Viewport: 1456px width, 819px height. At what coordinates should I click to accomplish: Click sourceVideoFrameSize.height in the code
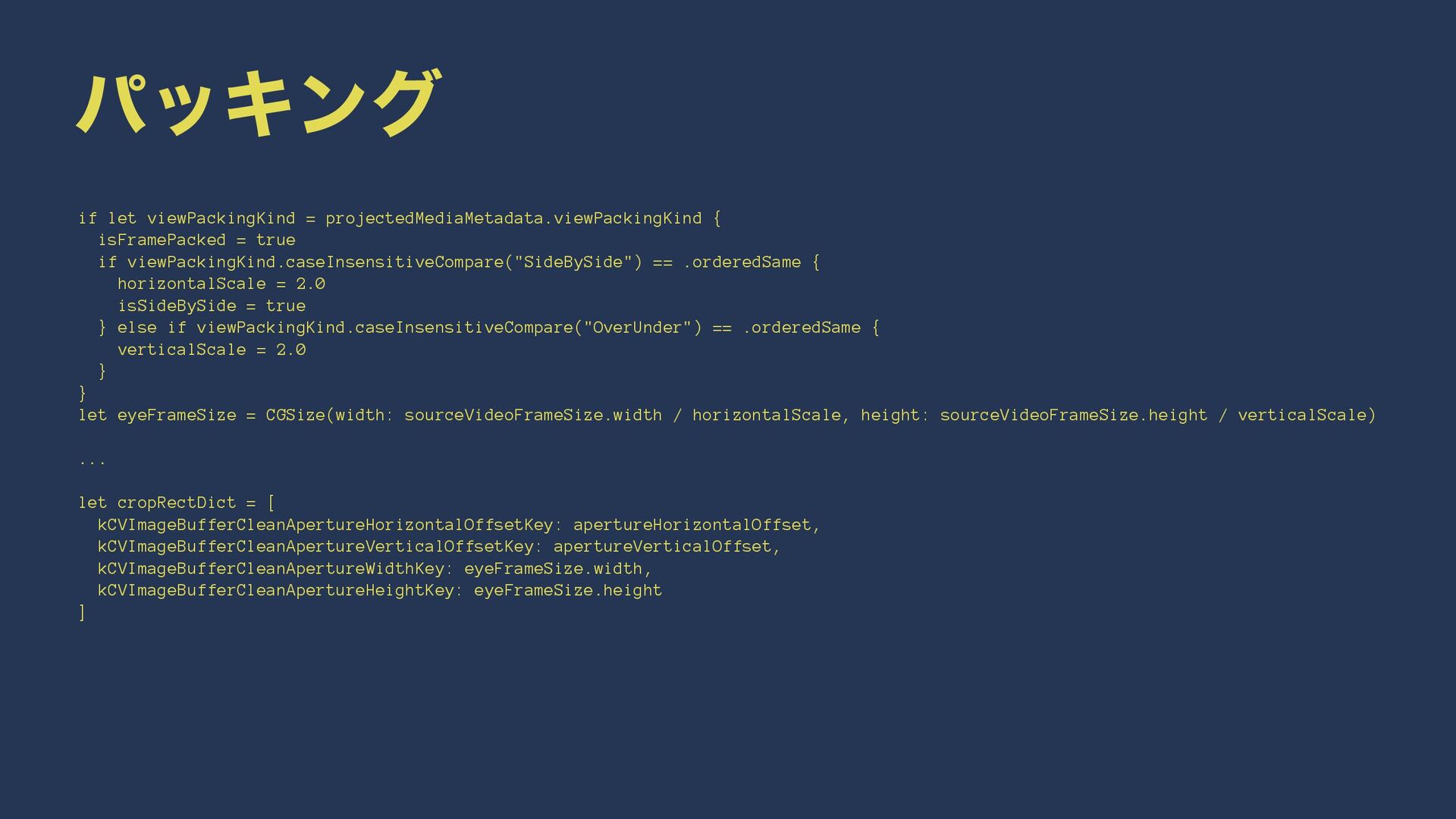(1073, 416)
